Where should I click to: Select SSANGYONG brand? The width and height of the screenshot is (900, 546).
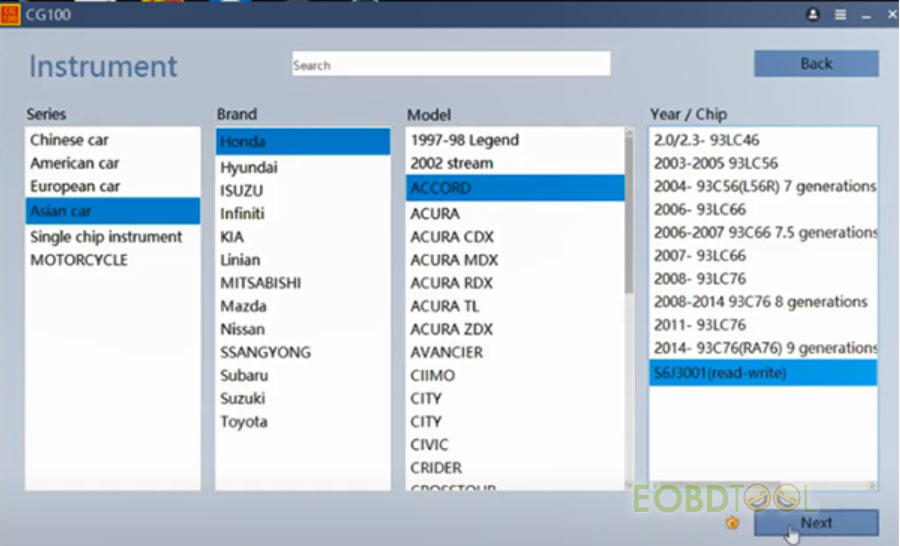point(303,353)
